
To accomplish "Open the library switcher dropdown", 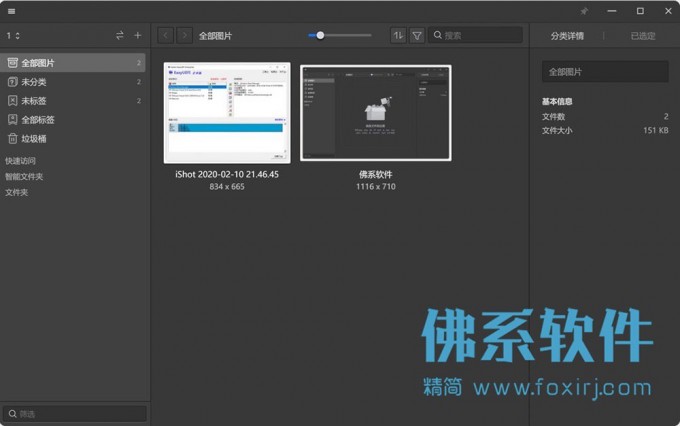I will pos(13,36).
